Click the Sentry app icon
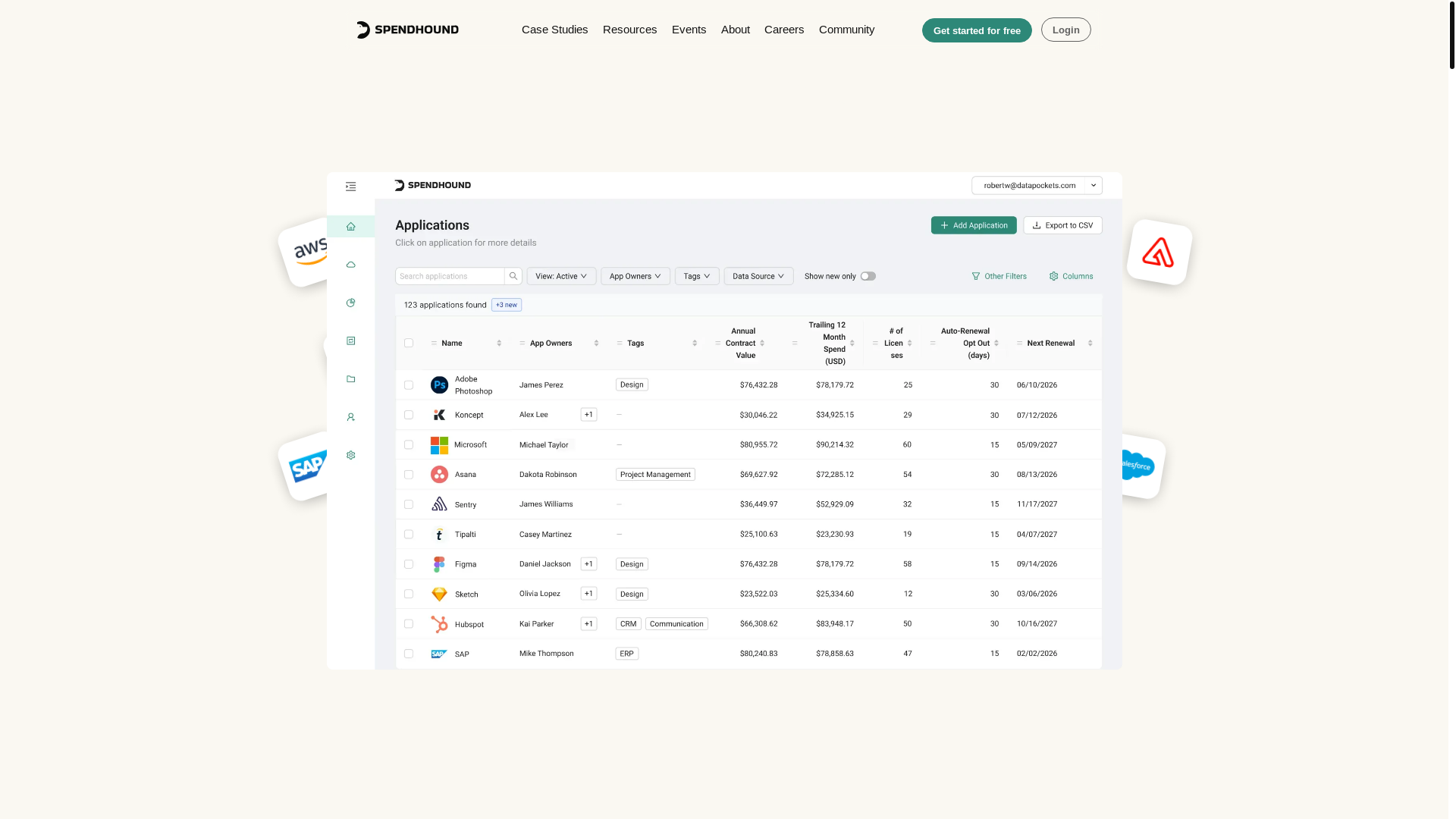 coord(439,504)
